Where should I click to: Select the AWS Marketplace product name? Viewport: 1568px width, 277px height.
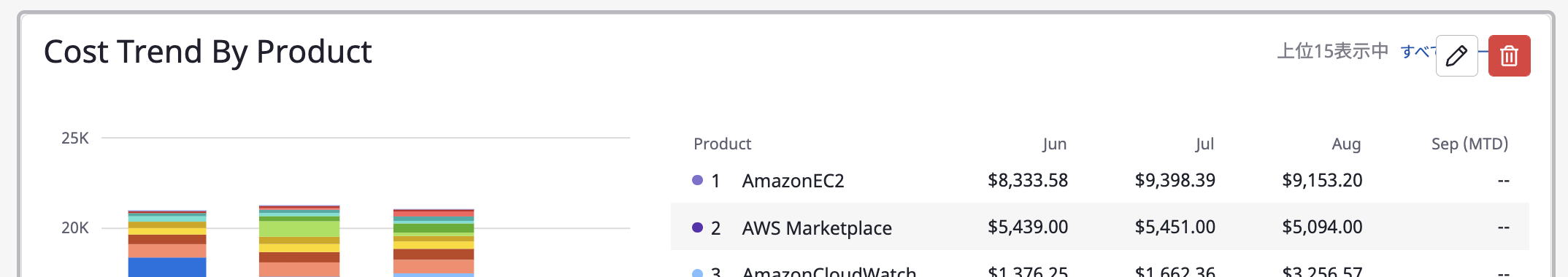pyautogui.click(x=817, y=228)
